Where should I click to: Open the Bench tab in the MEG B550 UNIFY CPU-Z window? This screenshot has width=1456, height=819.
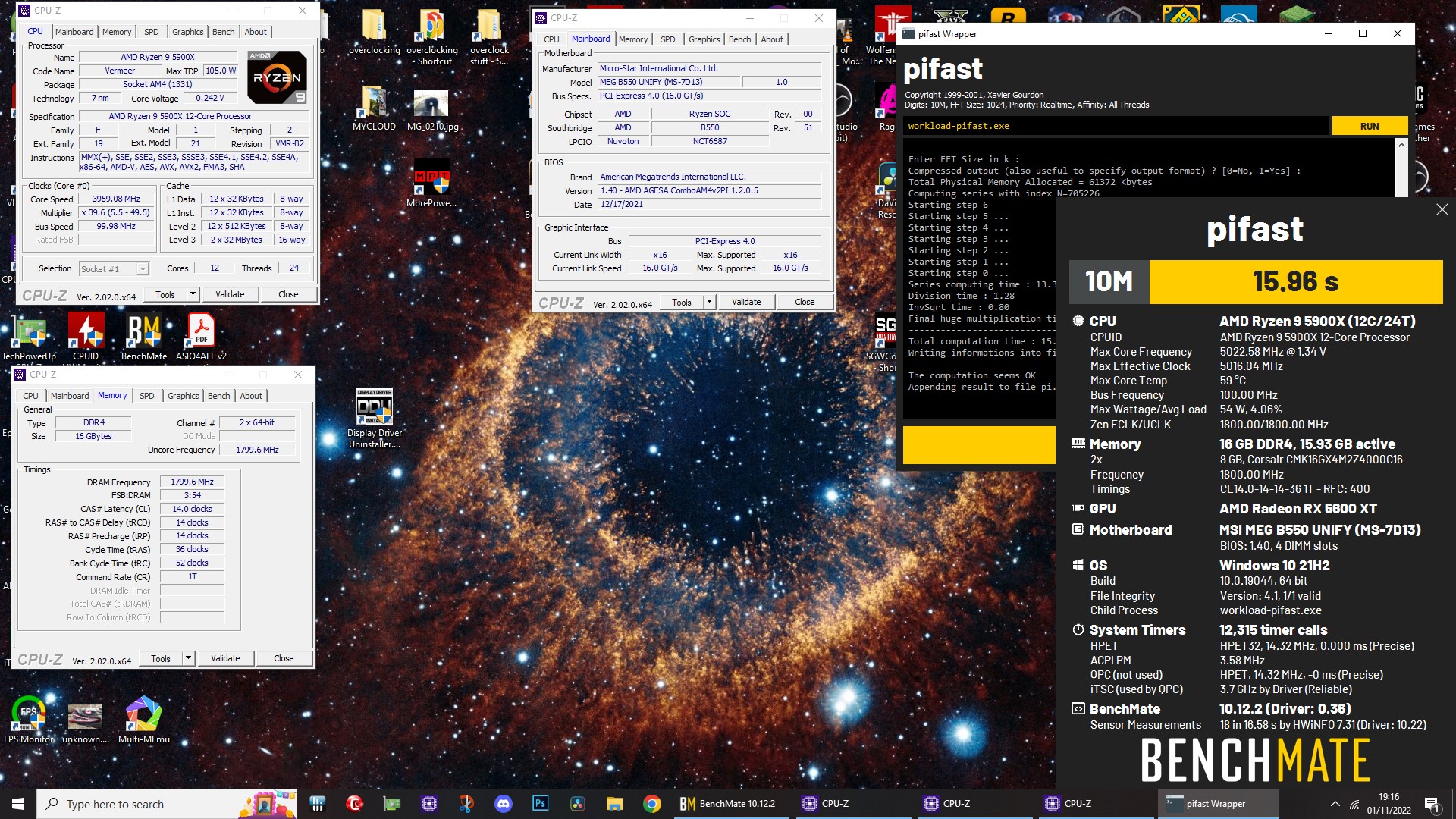point(740,39)
